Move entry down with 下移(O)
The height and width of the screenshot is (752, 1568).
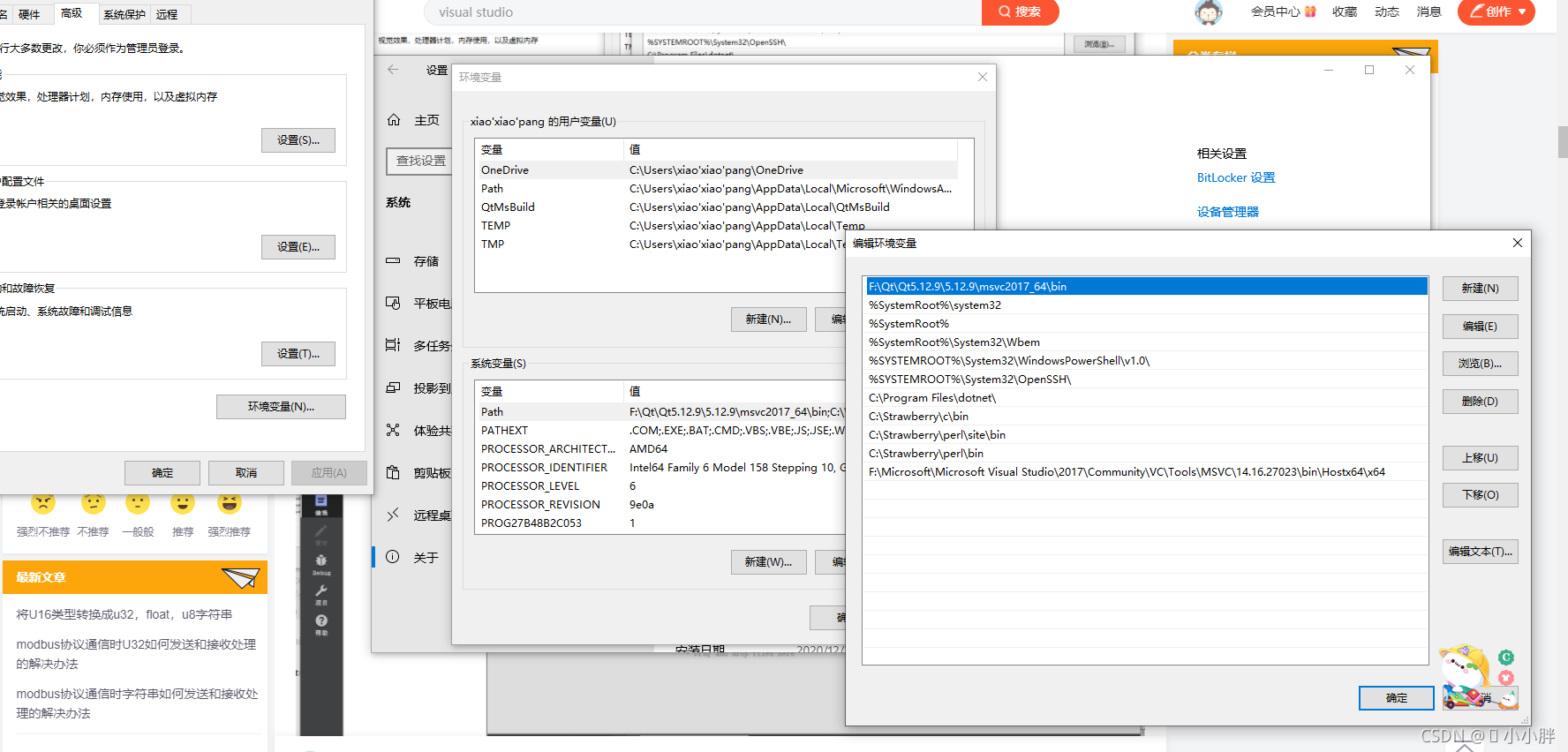pos(1481,495)
